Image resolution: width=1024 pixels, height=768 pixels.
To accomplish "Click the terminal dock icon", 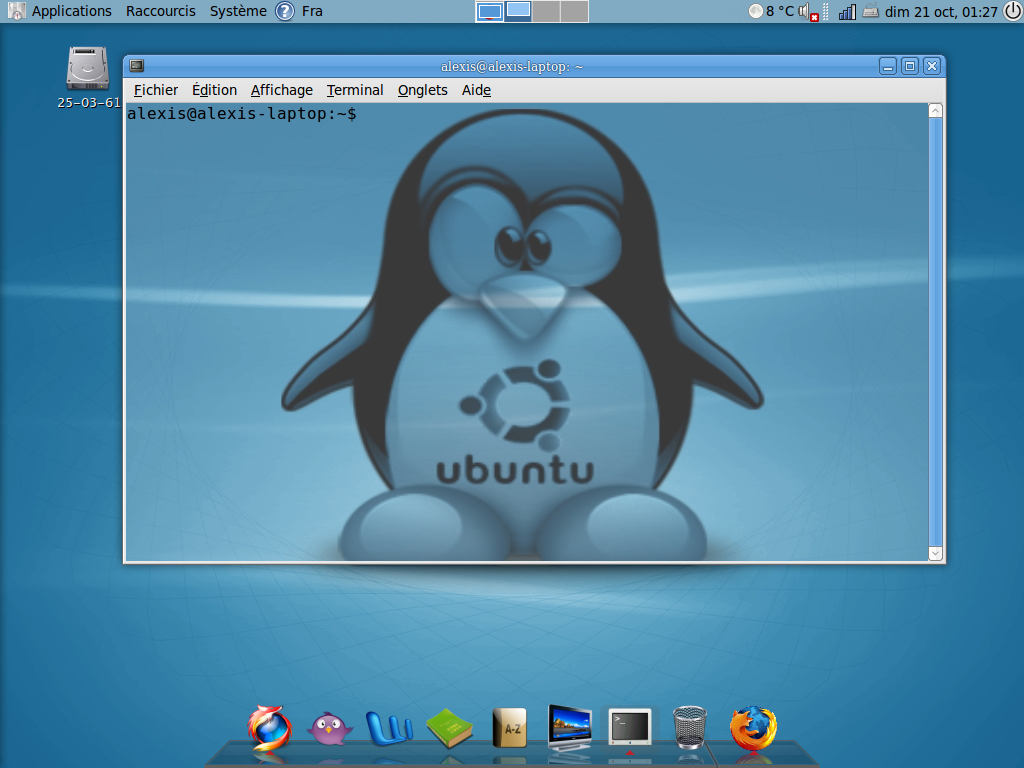I will pos(630,727).
